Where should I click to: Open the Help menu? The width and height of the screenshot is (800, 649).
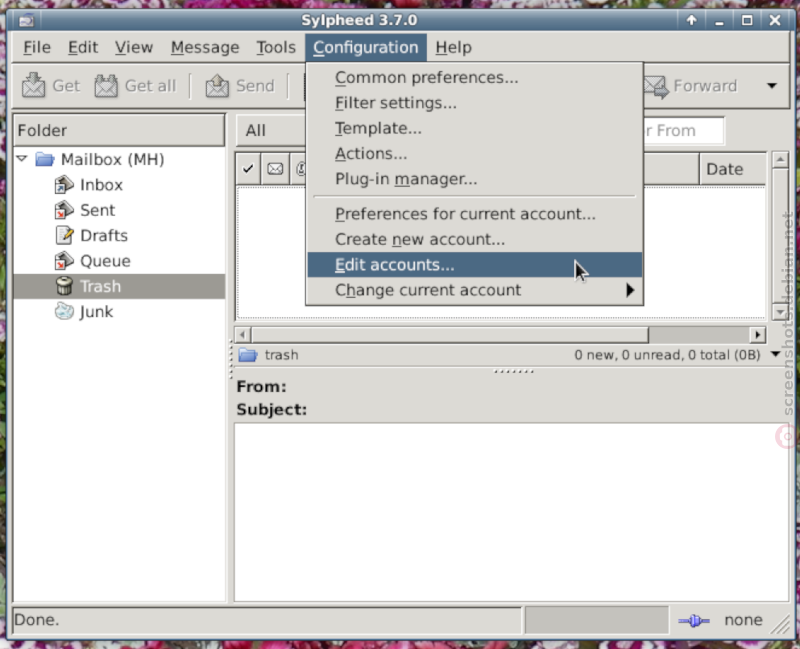pos(453,47)
